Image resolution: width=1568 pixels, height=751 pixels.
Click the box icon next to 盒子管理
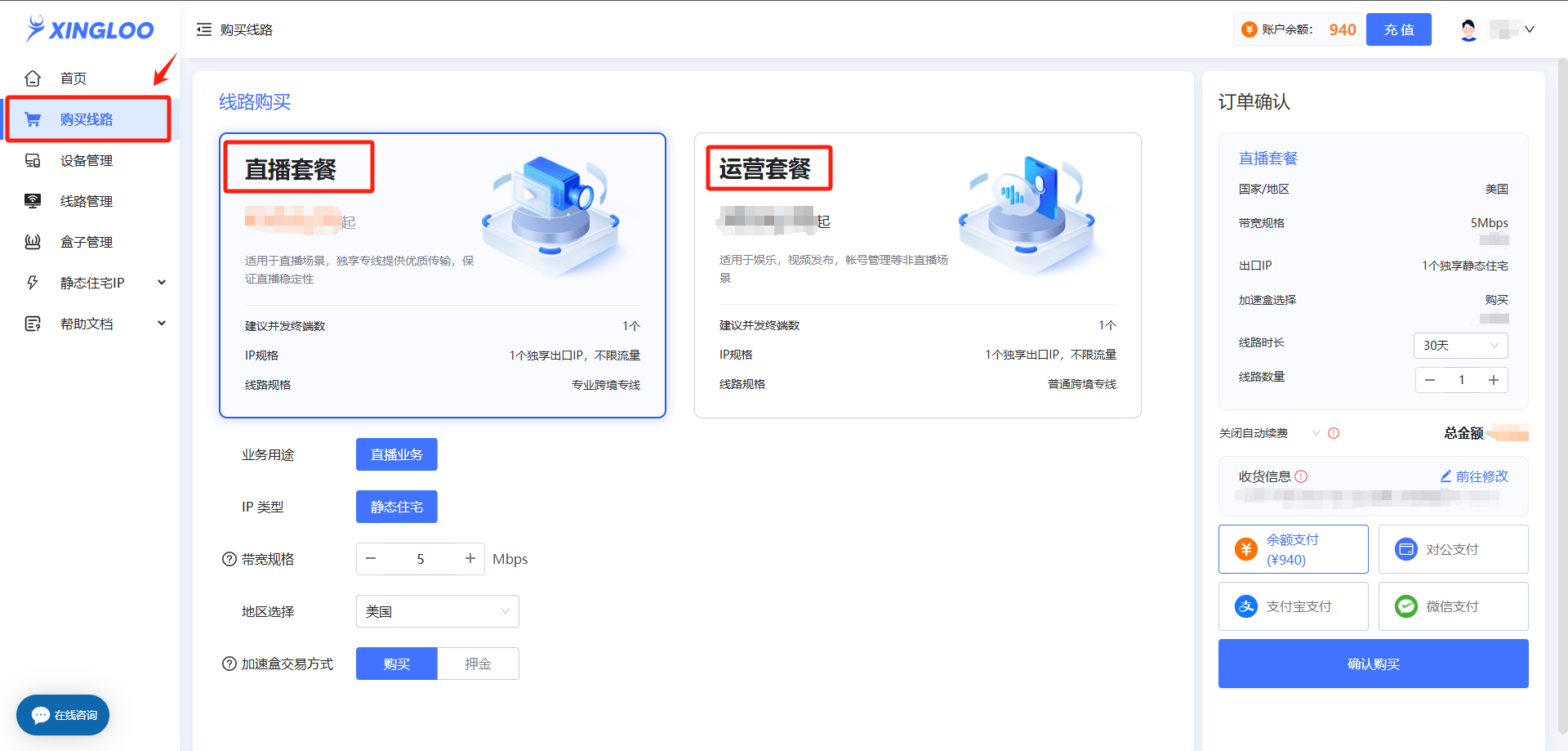(33, 242)
